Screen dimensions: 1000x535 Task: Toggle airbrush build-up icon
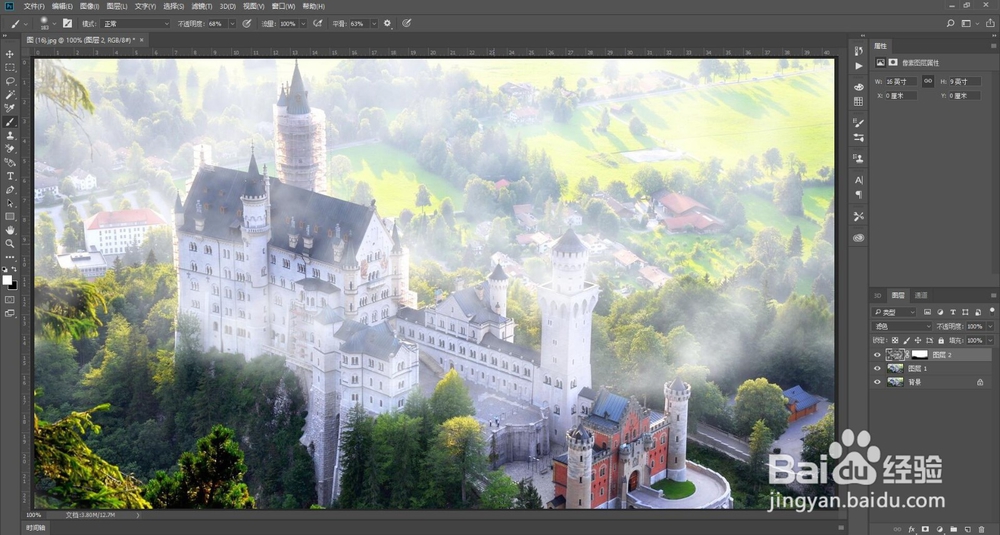[318, 24]
